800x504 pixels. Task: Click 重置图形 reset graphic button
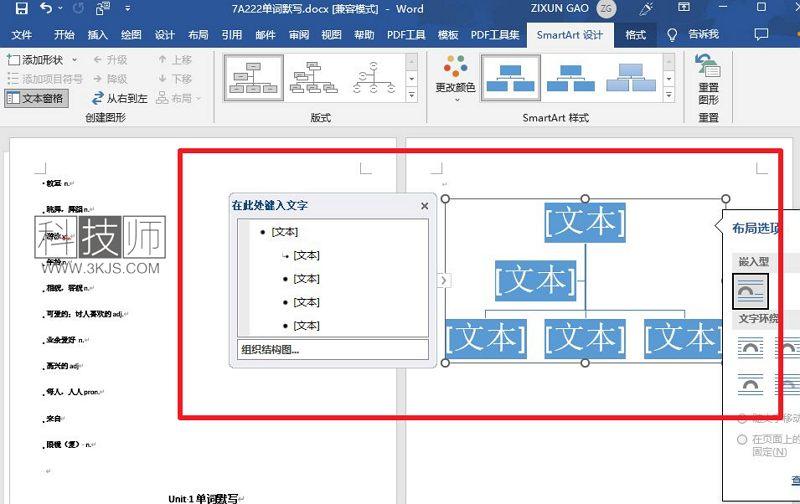[x=708, y=80]
